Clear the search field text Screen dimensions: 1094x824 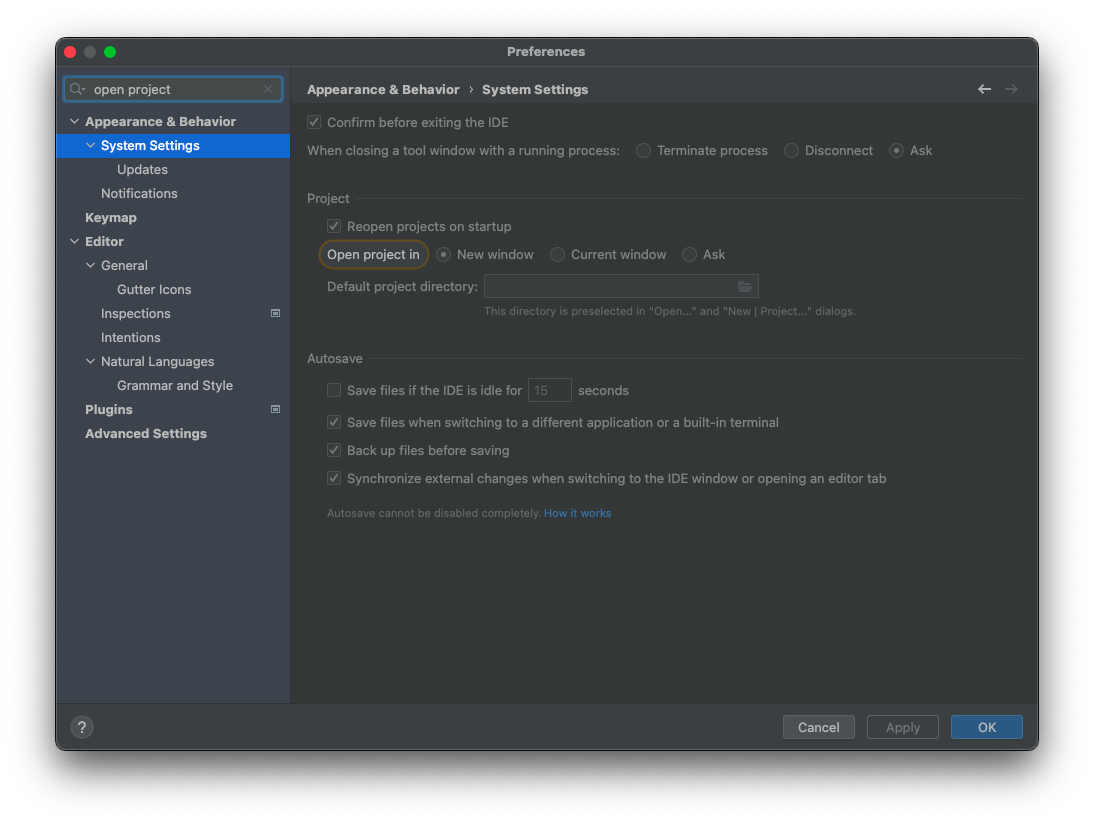coord(268,89)
